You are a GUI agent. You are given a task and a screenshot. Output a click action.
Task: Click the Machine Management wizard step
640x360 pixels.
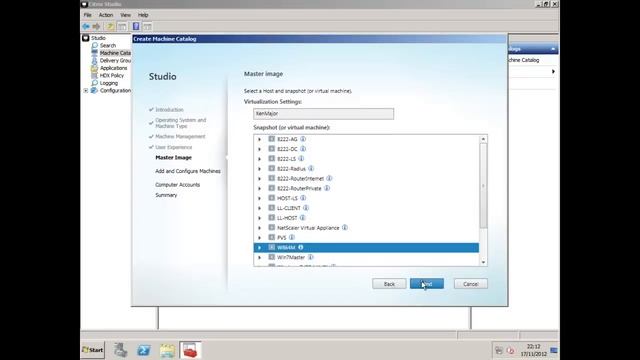point(180,137)
